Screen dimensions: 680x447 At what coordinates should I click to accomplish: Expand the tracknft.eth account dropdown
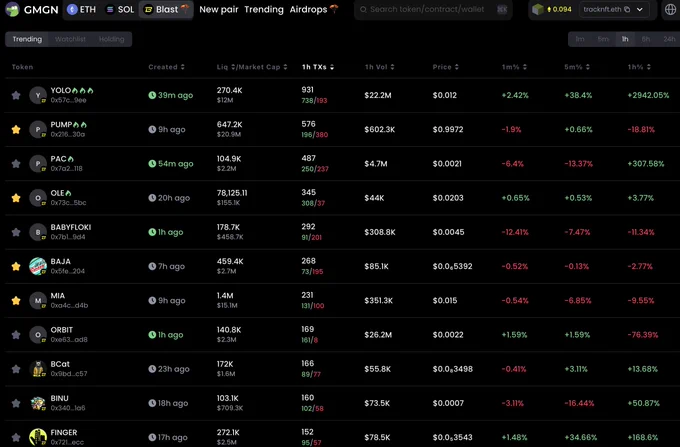coord(640,9)
